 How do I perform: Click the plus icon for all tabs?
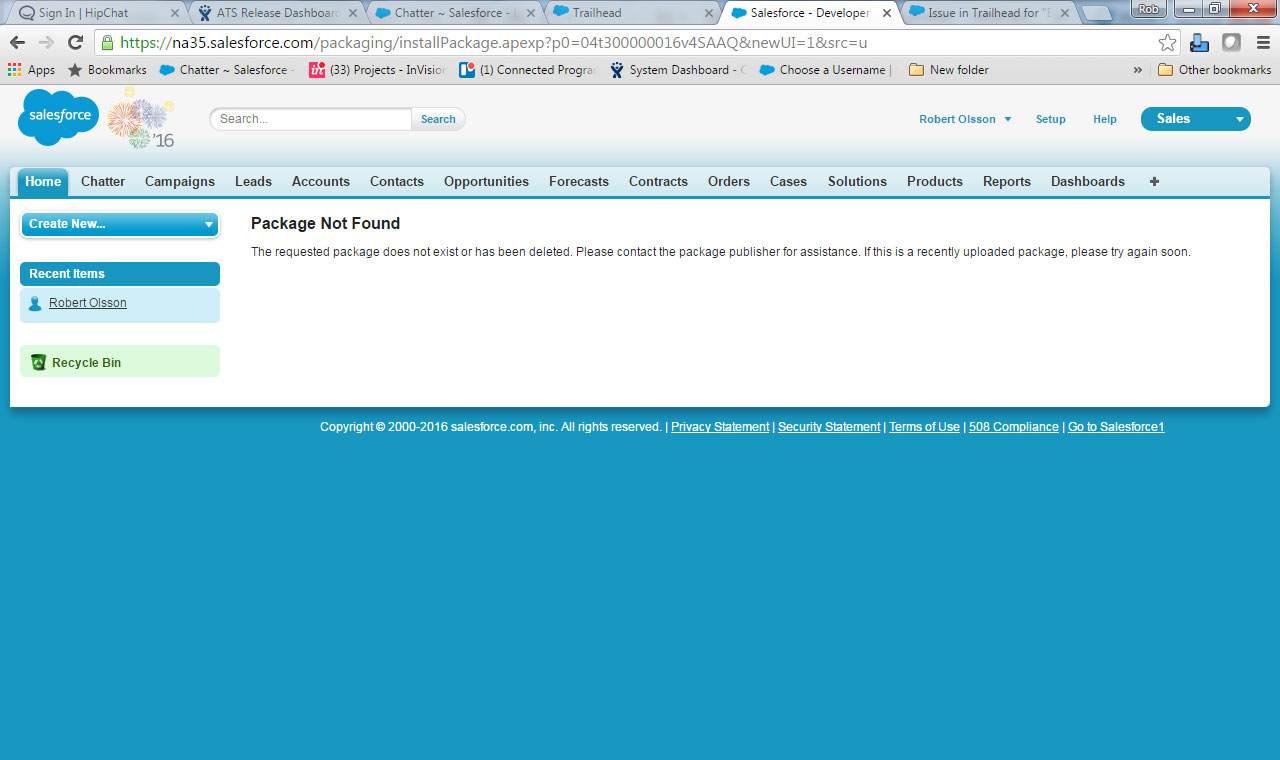point(1154,182)
